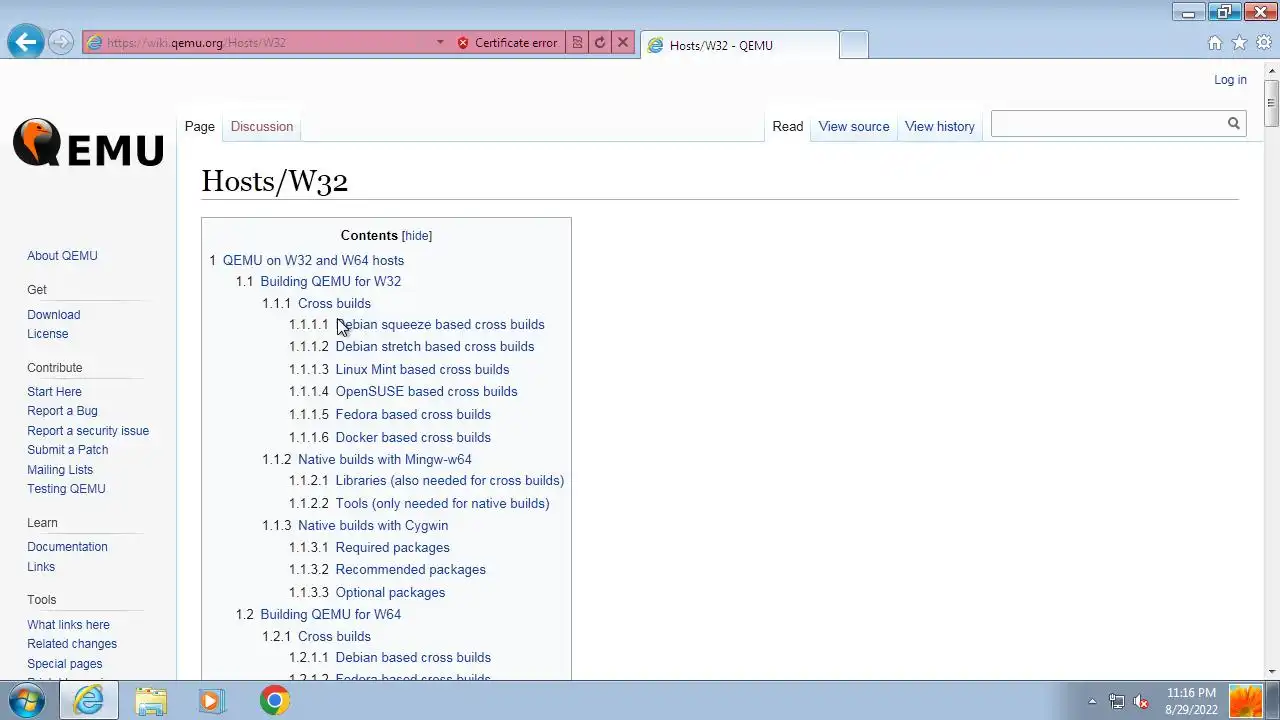Open Windows Explorer folder in taskbar
The height and width of the screenshot is (720, 1280).
click(x=151, y=701)
